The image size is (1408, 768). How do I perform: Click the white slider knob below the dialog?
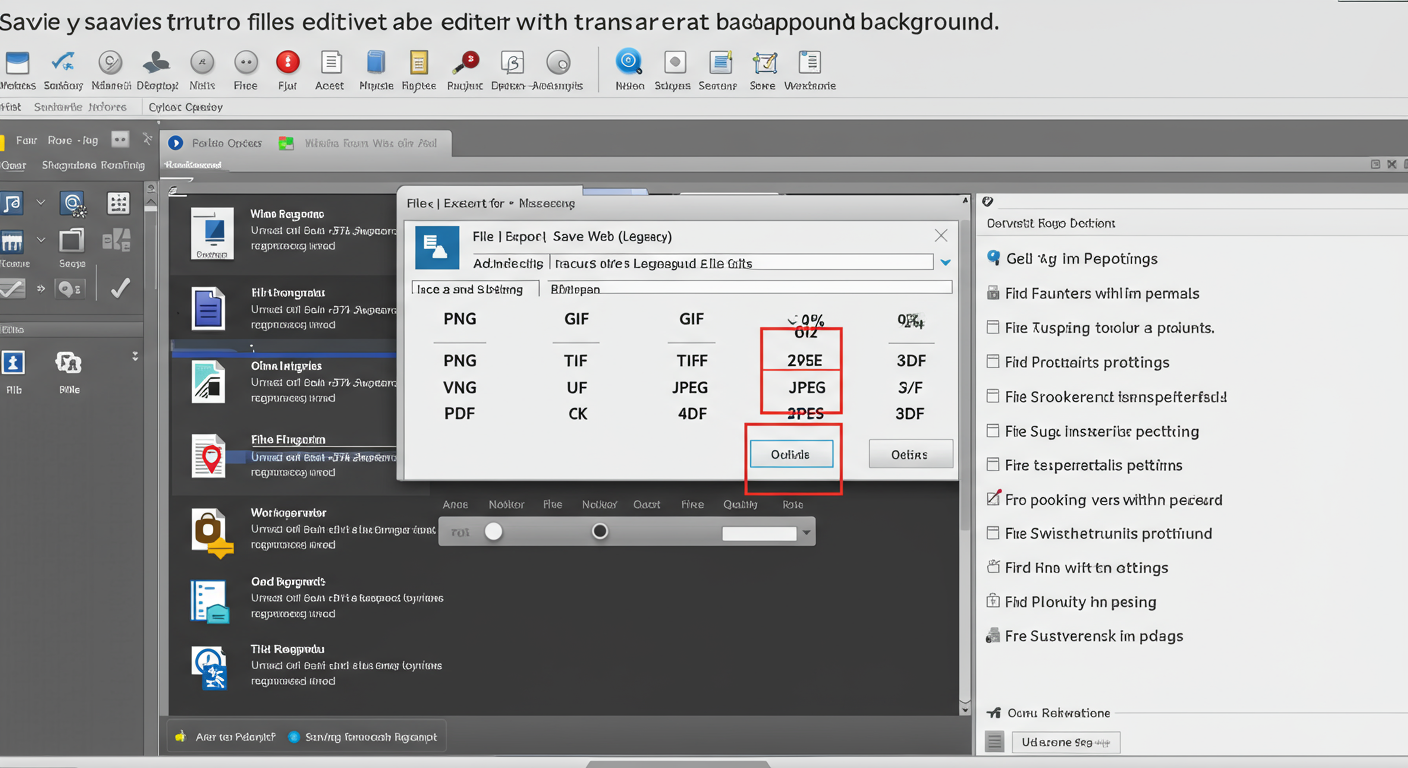(x=494, y=532)
